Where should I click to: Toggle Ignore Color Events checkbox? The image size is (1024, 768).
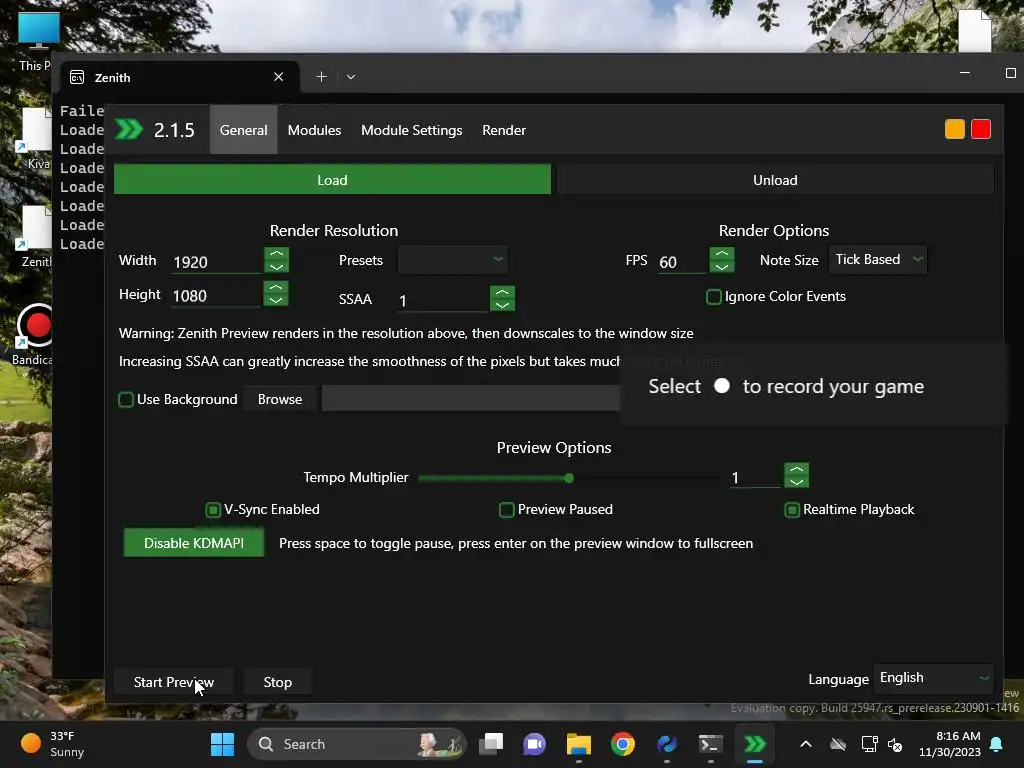coord(714,296)
